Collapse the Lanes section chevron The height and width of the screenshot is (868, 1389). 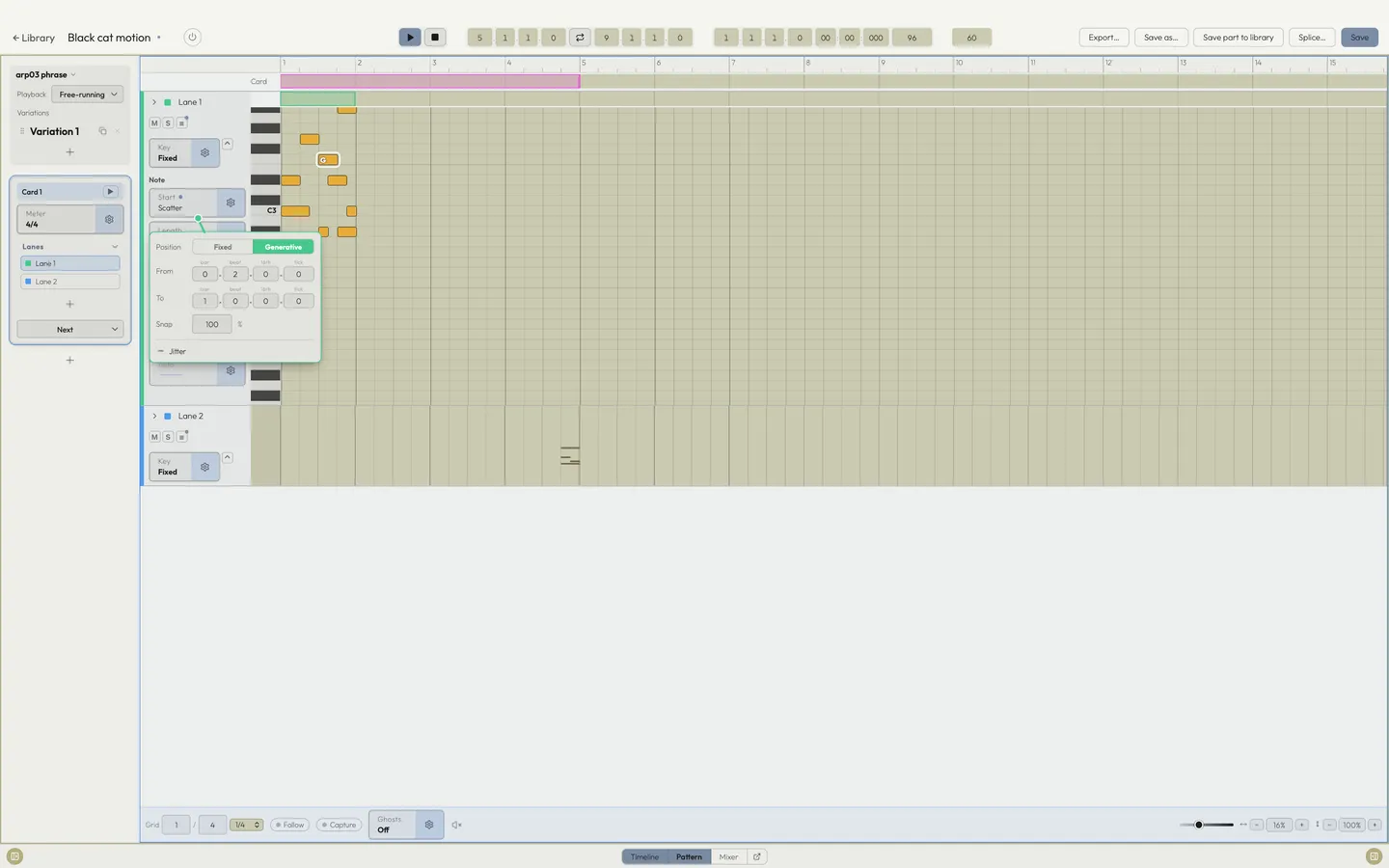pos(115,247)
